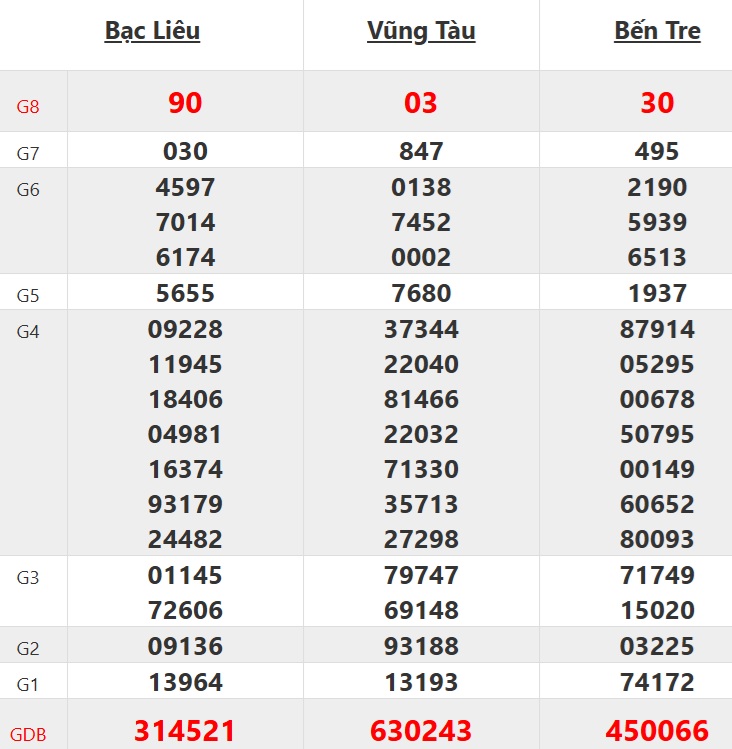Select Vũng Tàu special prize number 630243

tap(421, 731)
